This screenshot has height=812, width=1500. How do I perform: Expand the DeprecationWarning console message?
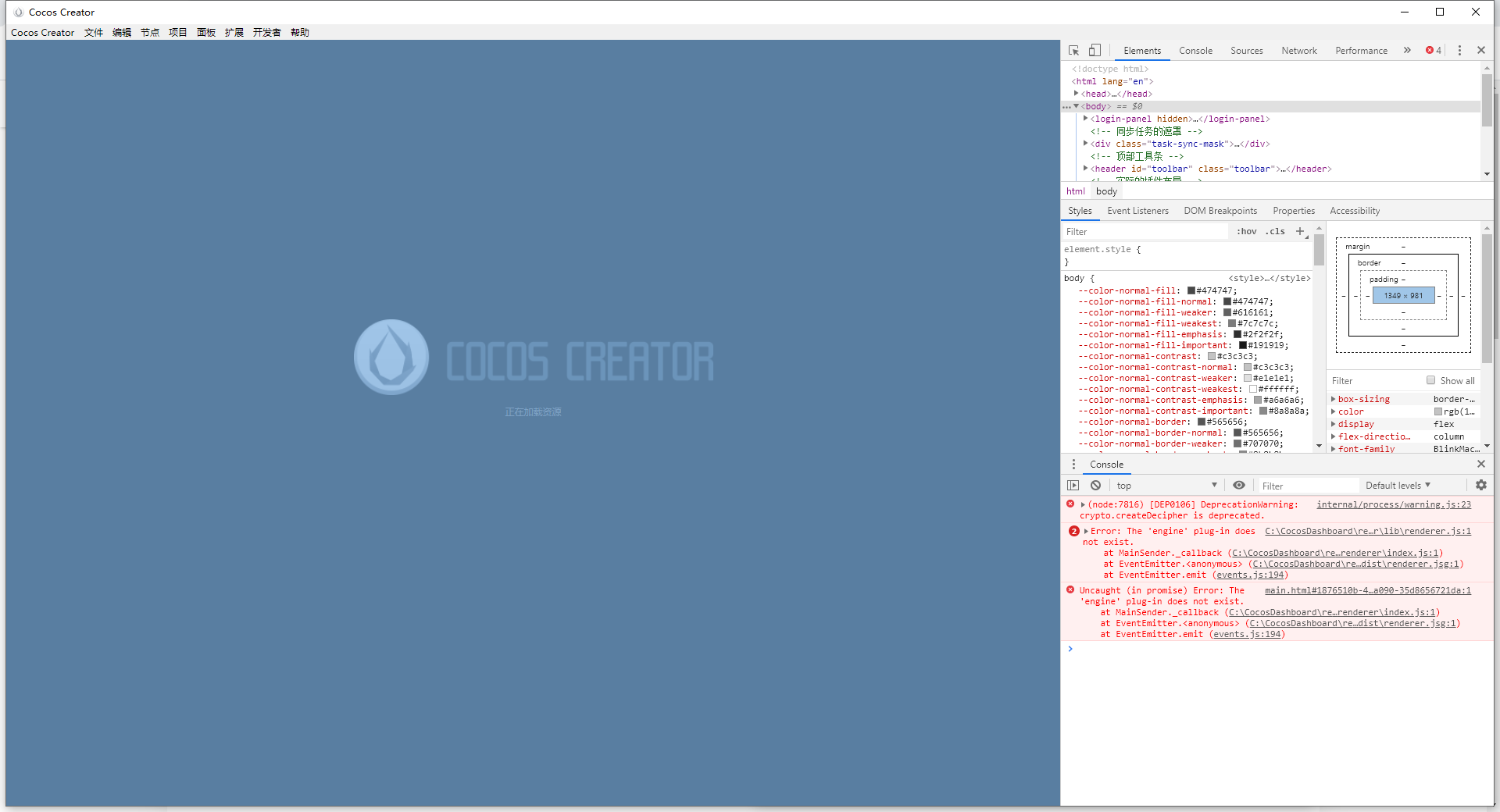pyautogui.click(x=1083, y=504)
